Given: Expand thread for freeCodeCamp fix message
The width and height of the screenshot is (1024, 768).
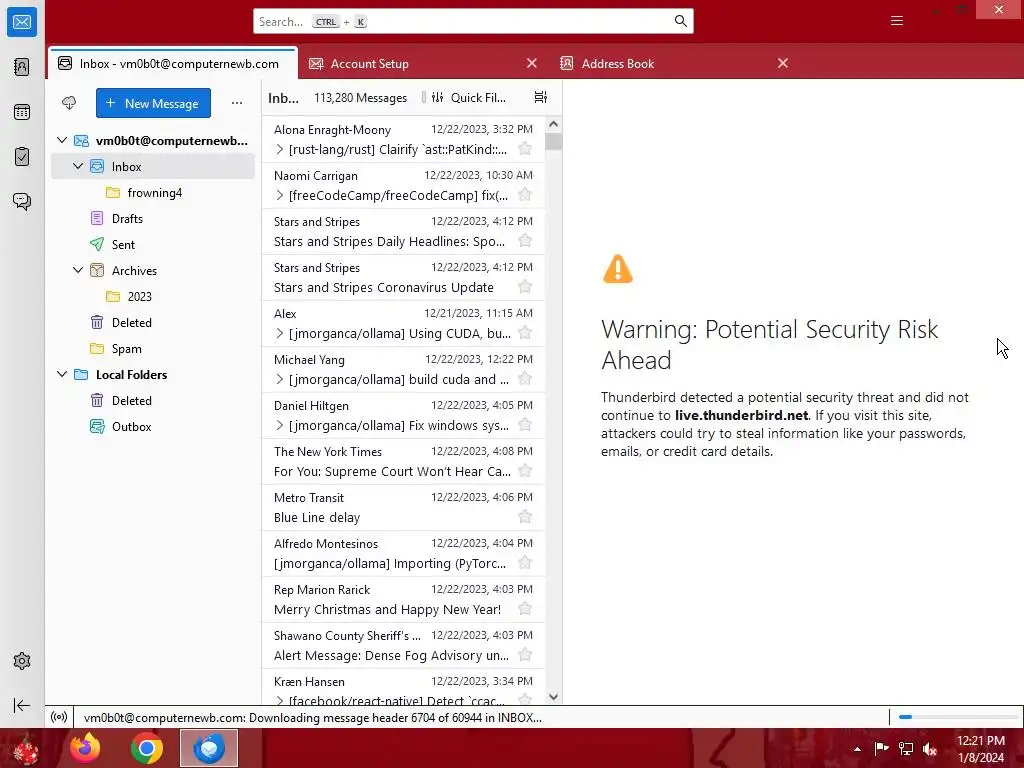Looking at the screenshot, I should pos(280,195).
